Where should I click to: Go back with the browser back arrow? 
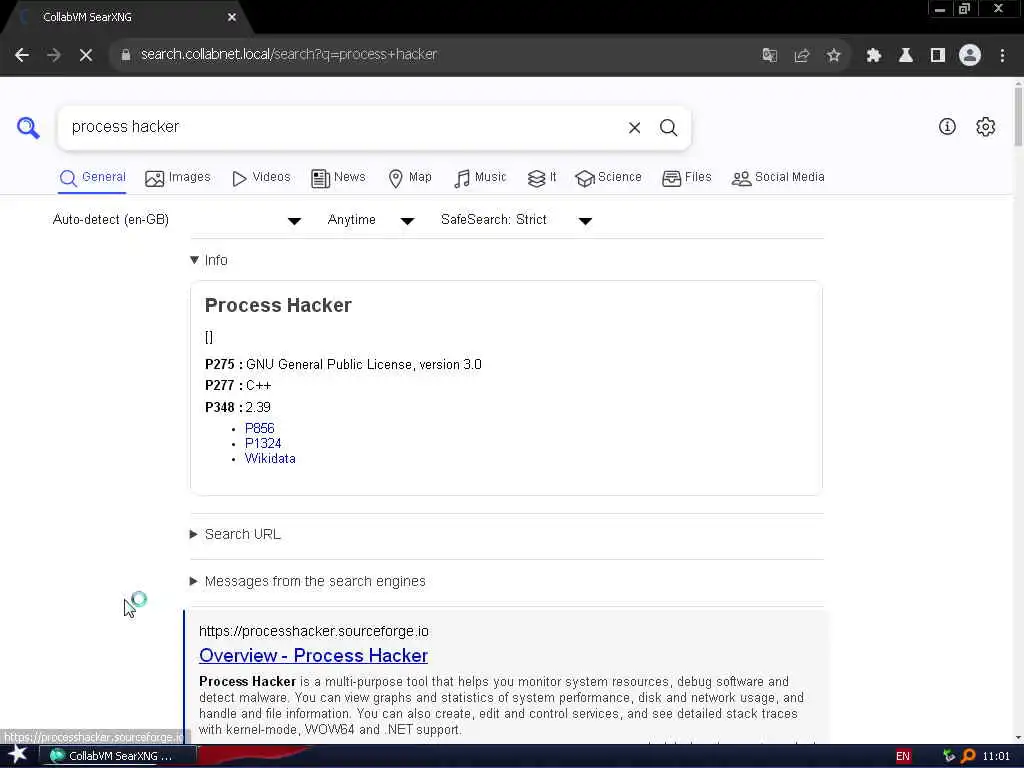tap(22, 55)
